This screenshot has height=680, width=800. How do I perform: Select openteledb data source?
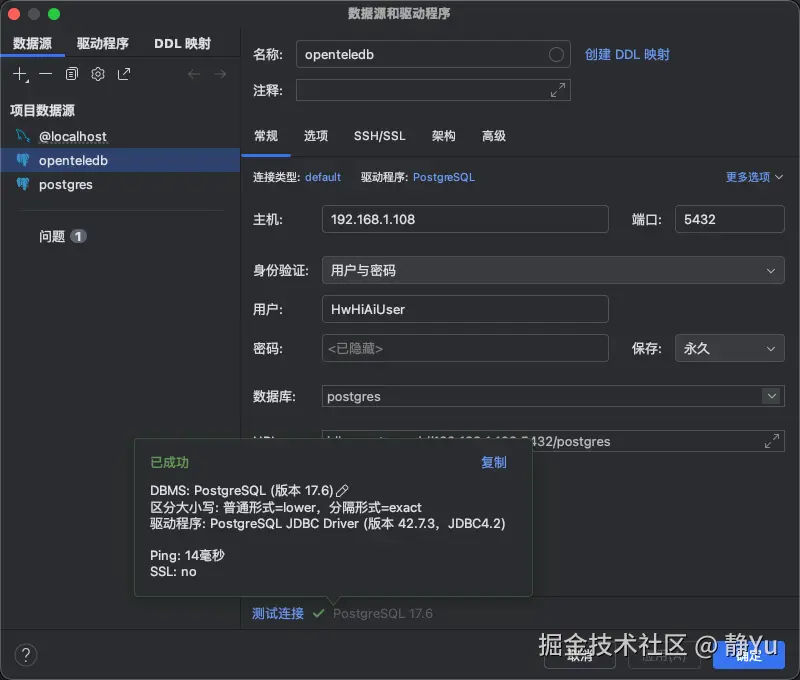tap(120, 160)
